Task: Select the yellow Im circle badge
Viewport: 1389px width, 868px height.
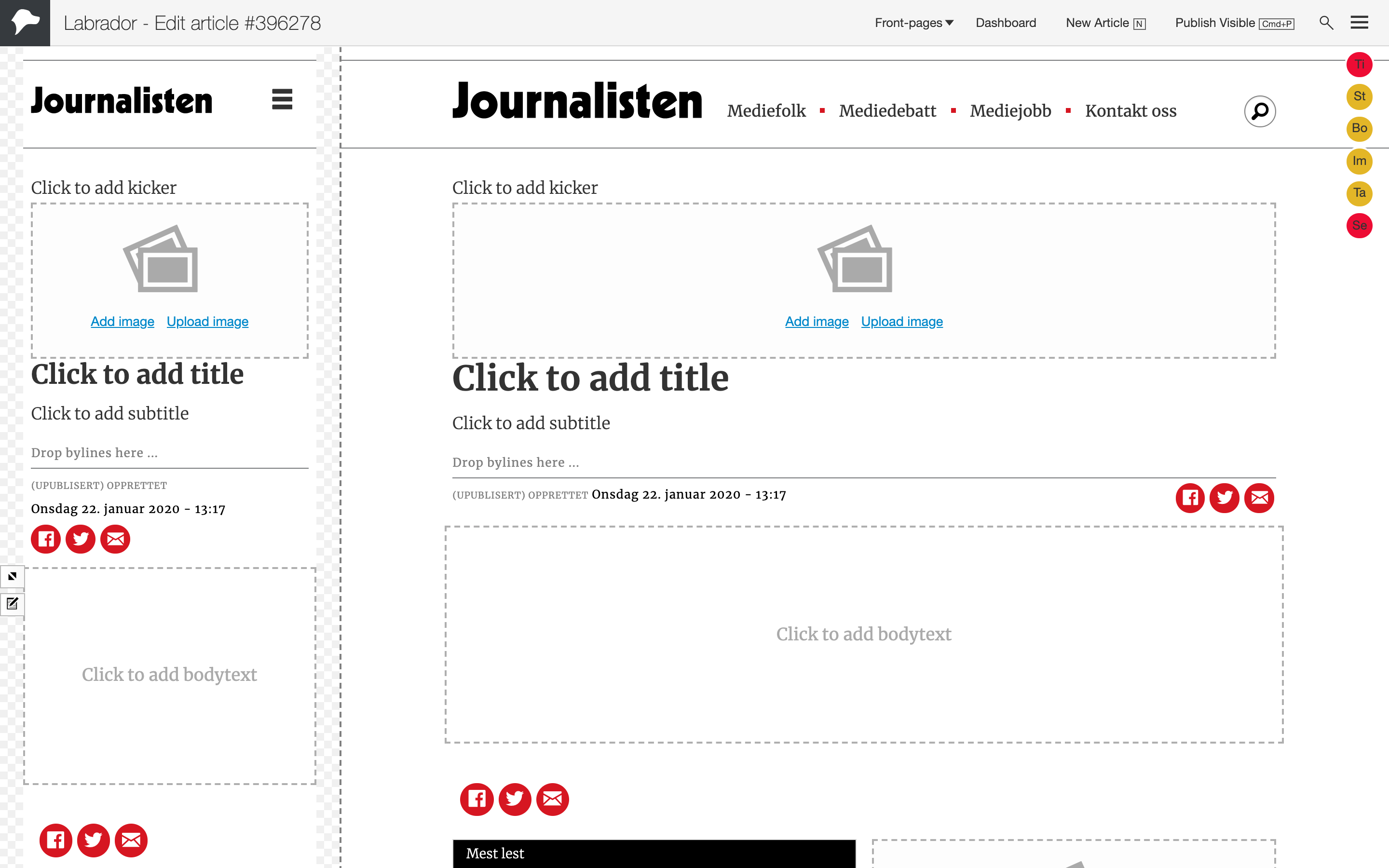Action: pos(1359,161)
